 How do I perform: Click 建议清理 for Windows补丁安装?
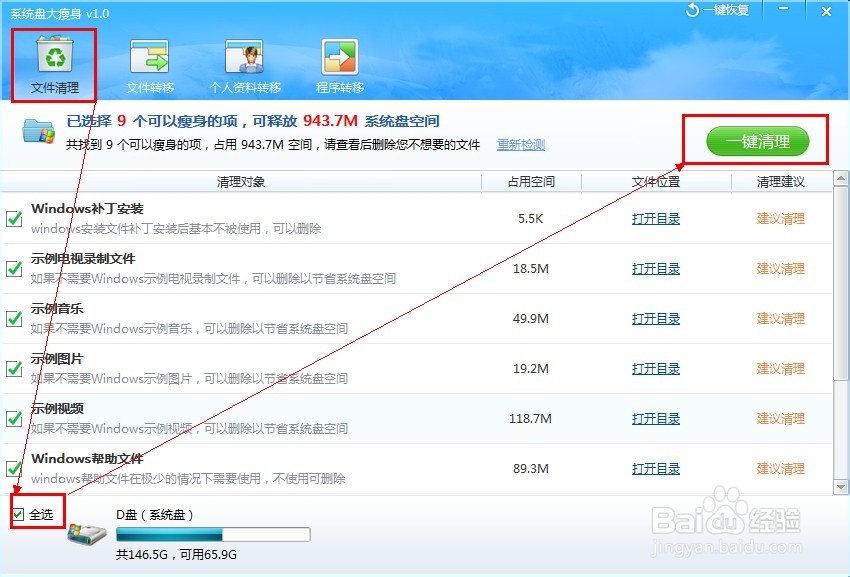[781, 219]
